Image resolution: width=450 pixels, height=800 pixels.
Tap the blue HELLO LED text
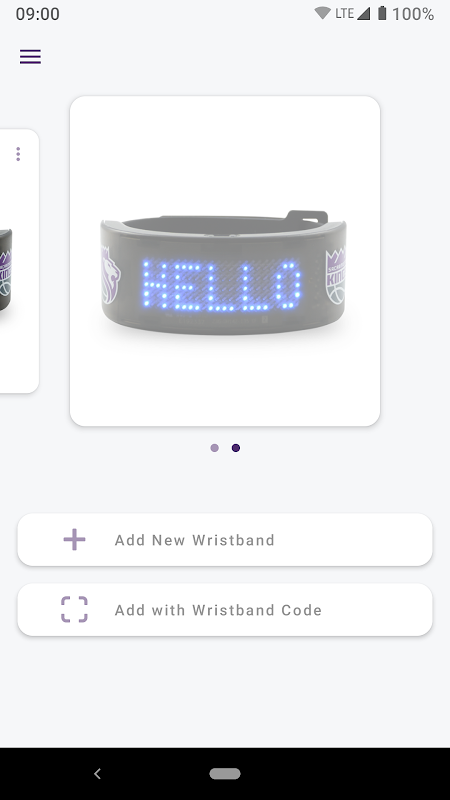pyautogui.click(x=221, y=286)
